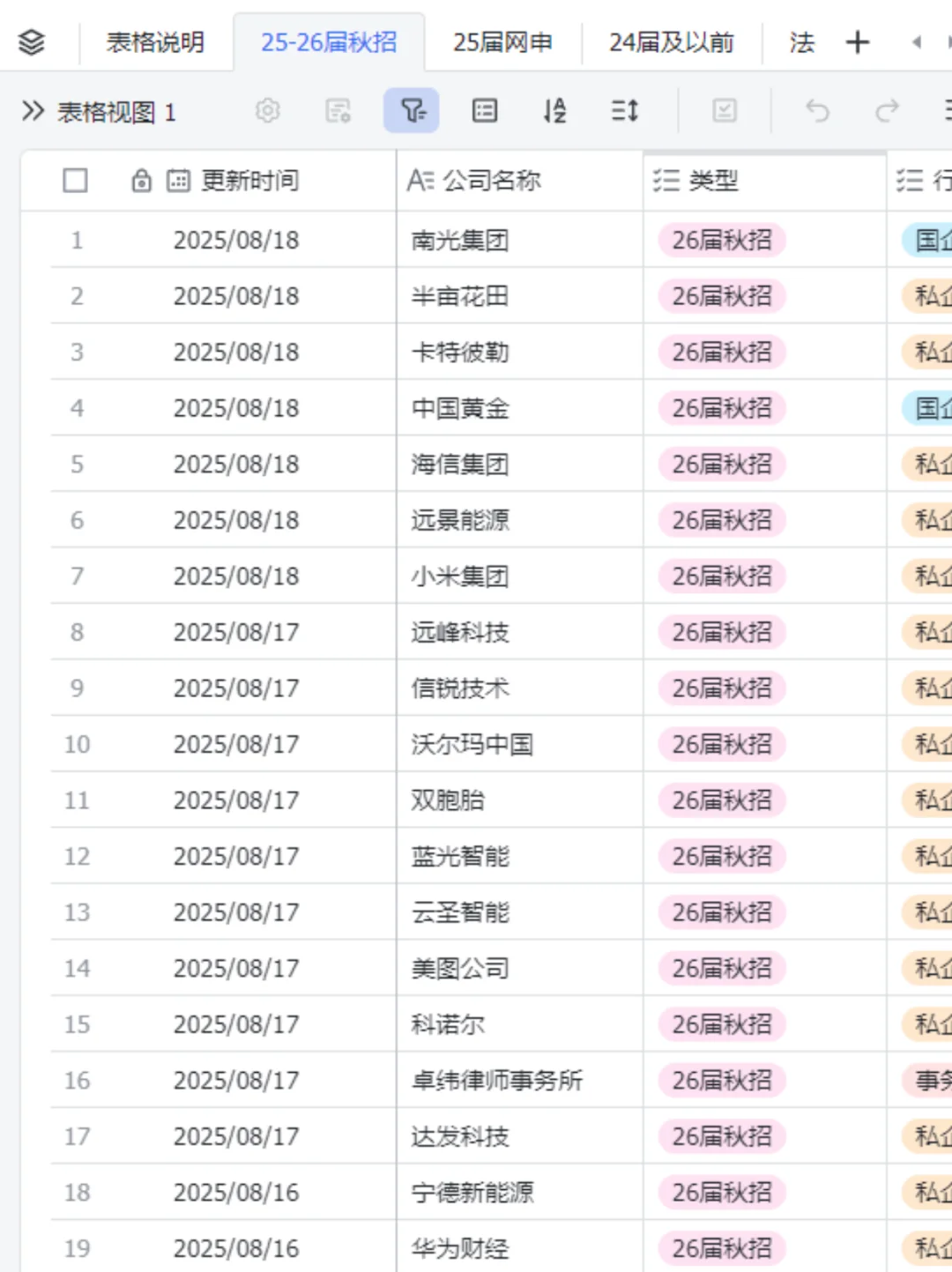Open the layers stack icon

pos(32,42)
